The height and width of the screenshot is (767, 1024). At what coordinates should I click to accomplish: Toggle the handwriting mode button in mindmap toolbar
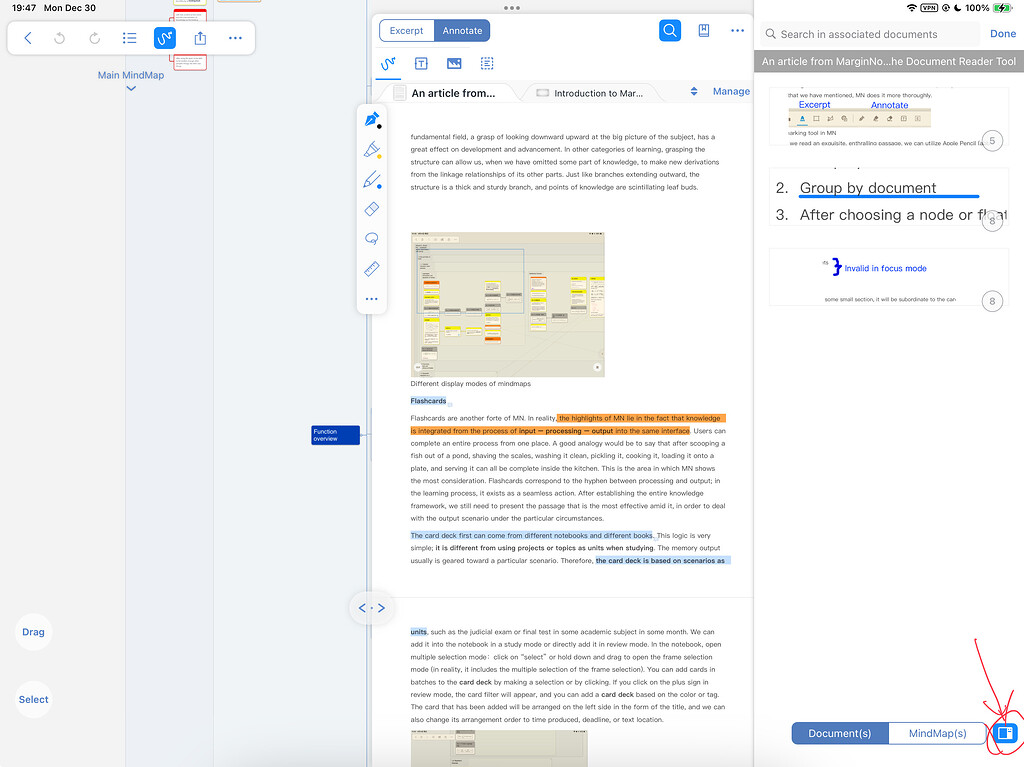(x=165, y=38)
